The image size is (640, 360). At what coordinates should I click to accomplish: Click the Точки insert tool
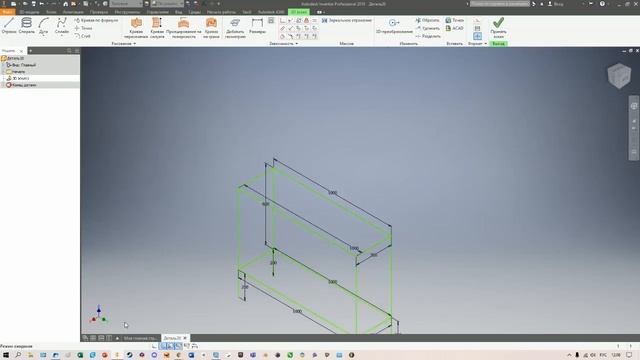(455, 20)
